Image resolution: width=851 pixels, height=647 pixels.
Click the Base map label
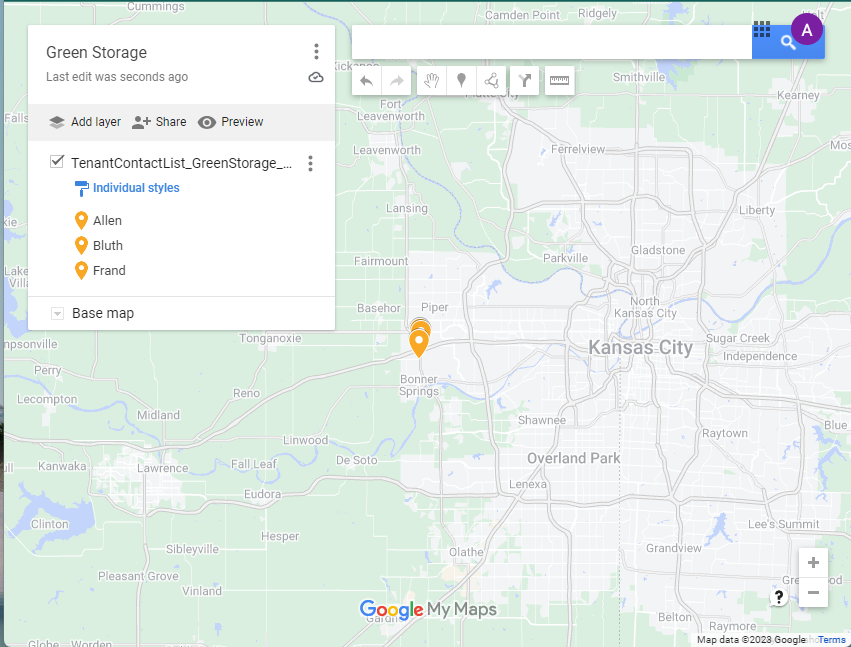103,314
